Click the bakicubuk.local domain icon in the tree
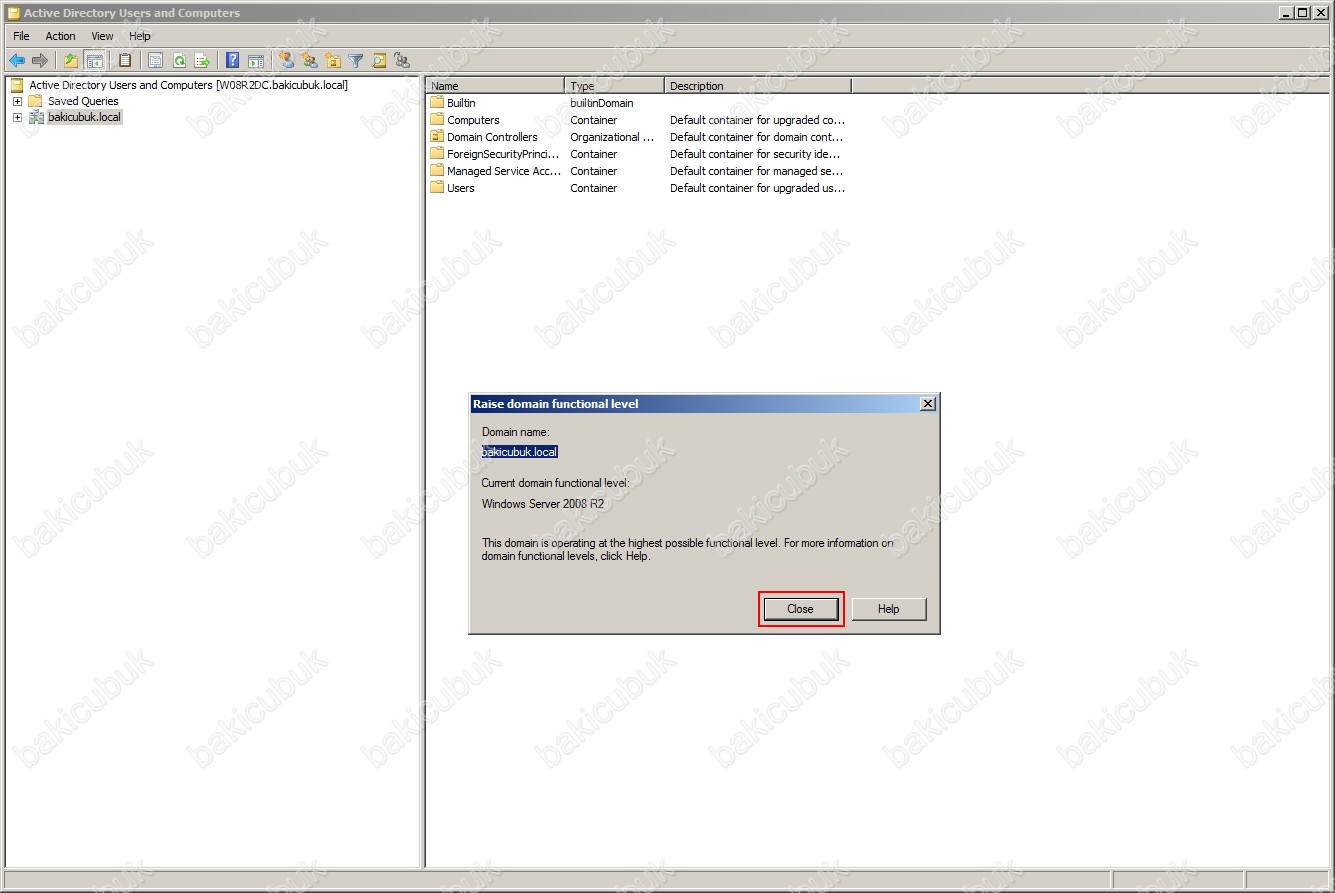The height and width of the screenshot is (893, 1335). [x=36, y=117]
